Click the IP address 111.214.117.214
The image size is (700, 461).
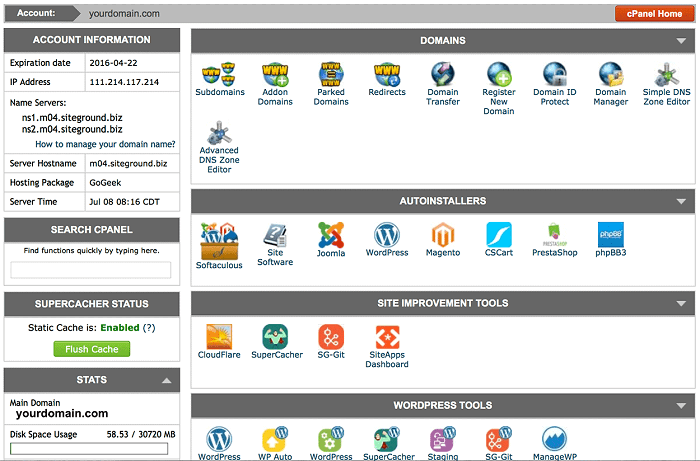point(124,82)
